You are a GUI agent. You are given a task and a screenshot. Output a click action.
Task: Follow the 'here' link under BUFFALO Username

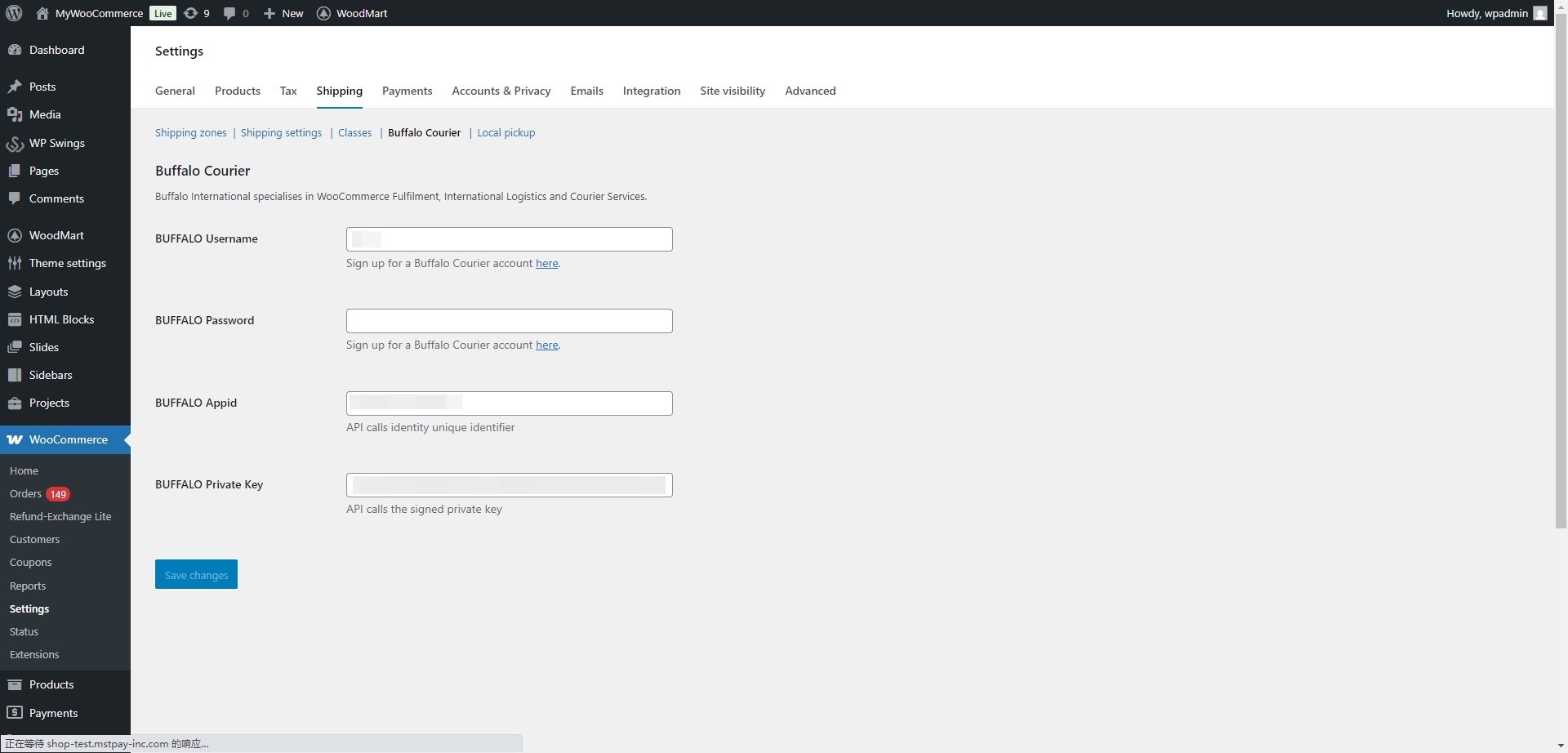(x=547, y=263)
